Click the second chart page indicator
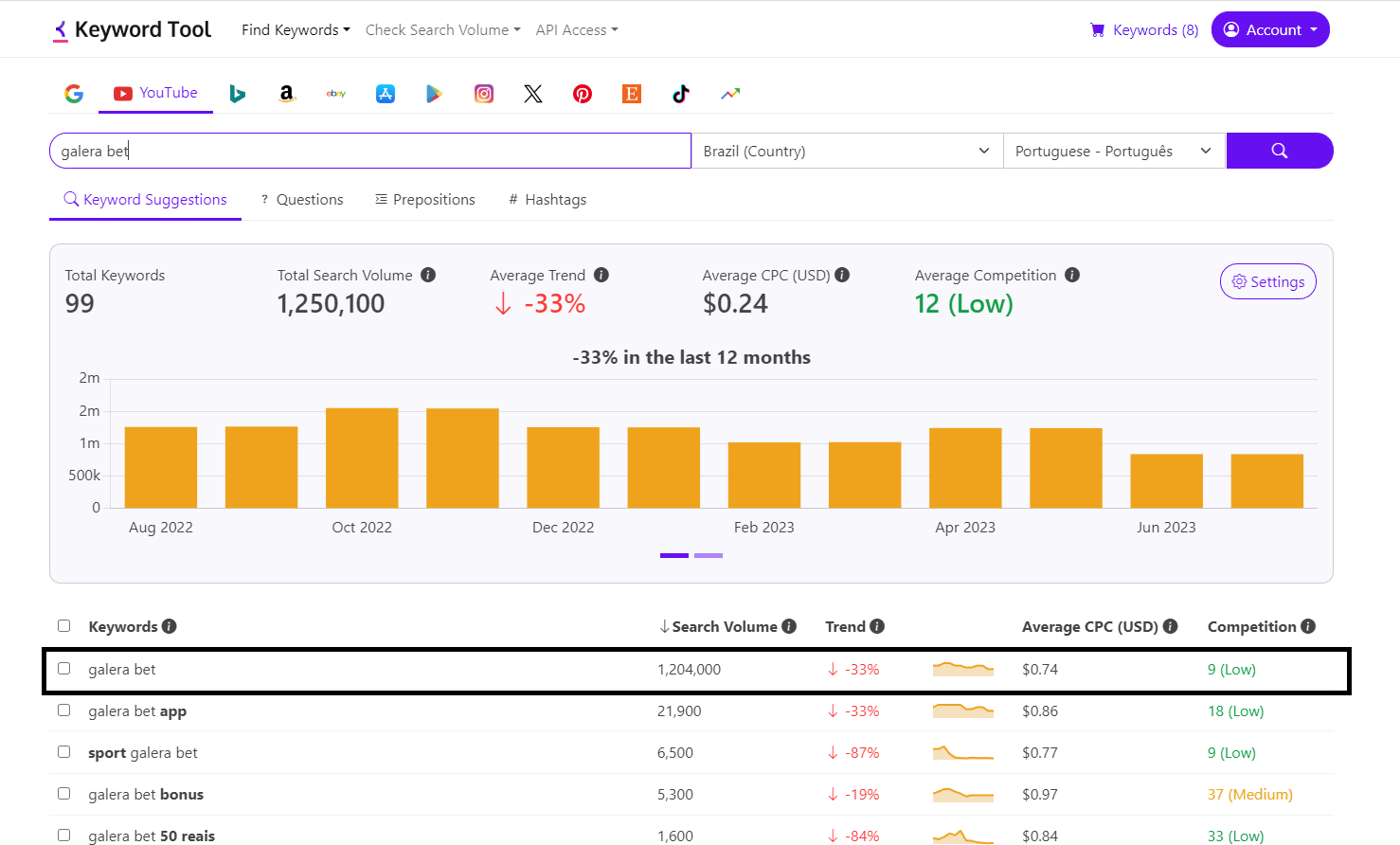1400x845 pixels. 709,555
